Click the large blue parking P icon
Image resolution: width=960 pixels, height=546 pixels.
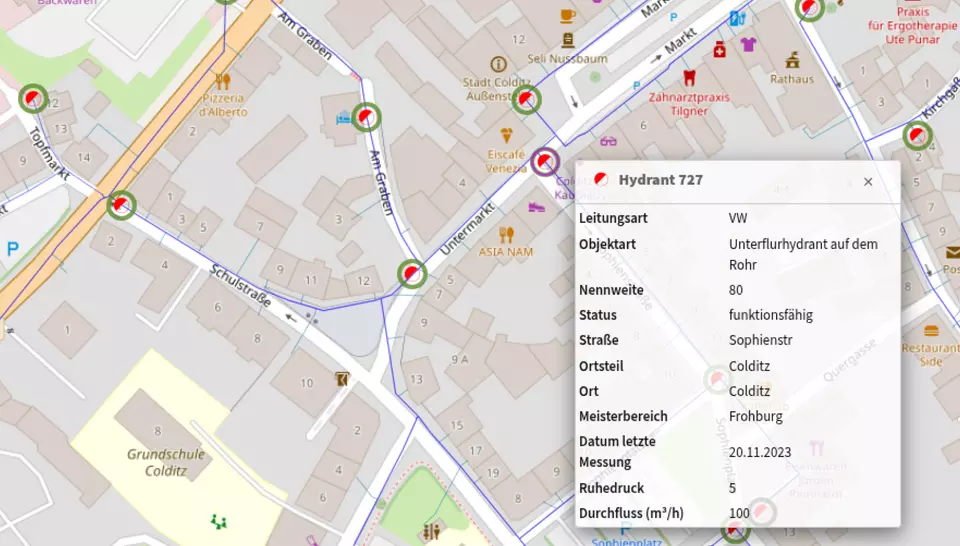pos(12,249)
